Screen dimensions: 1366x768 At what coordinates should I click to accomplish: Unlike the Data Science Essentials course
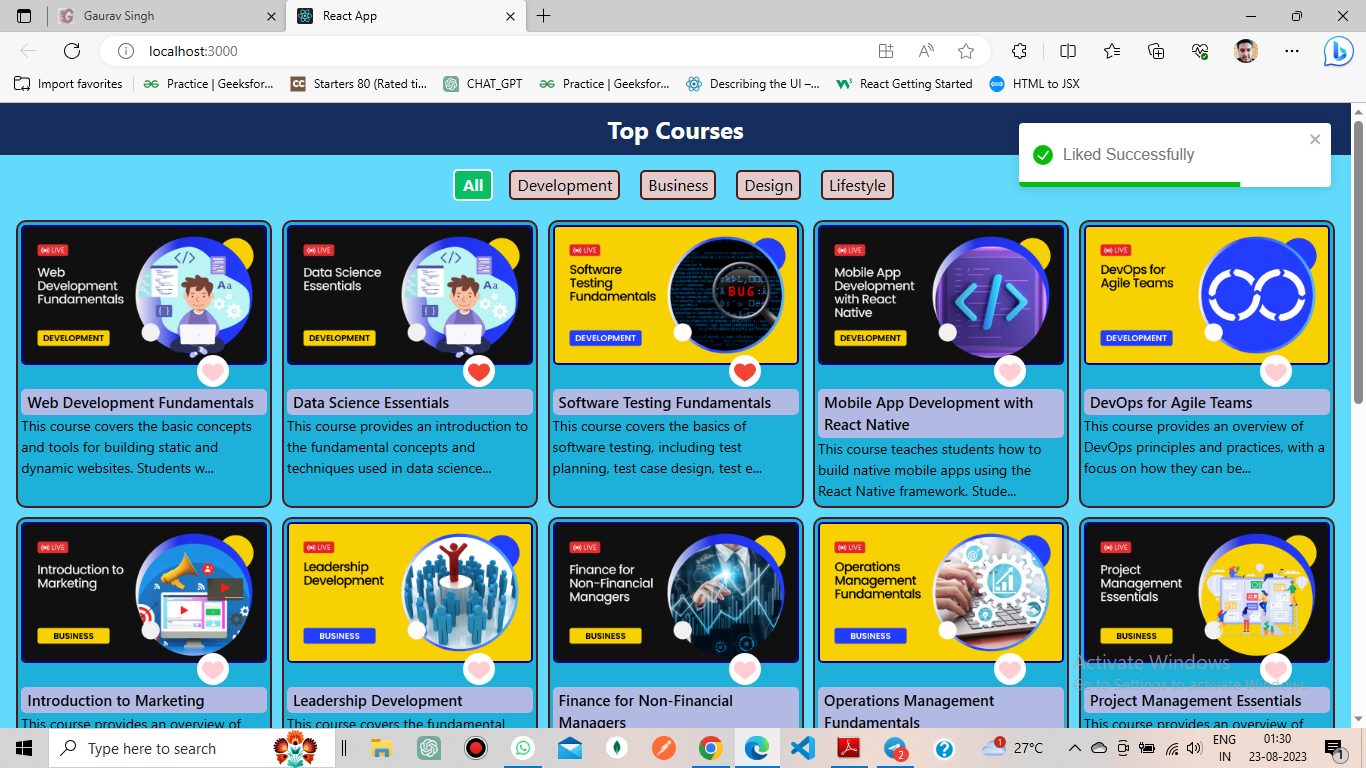click(x=479, y=372)
